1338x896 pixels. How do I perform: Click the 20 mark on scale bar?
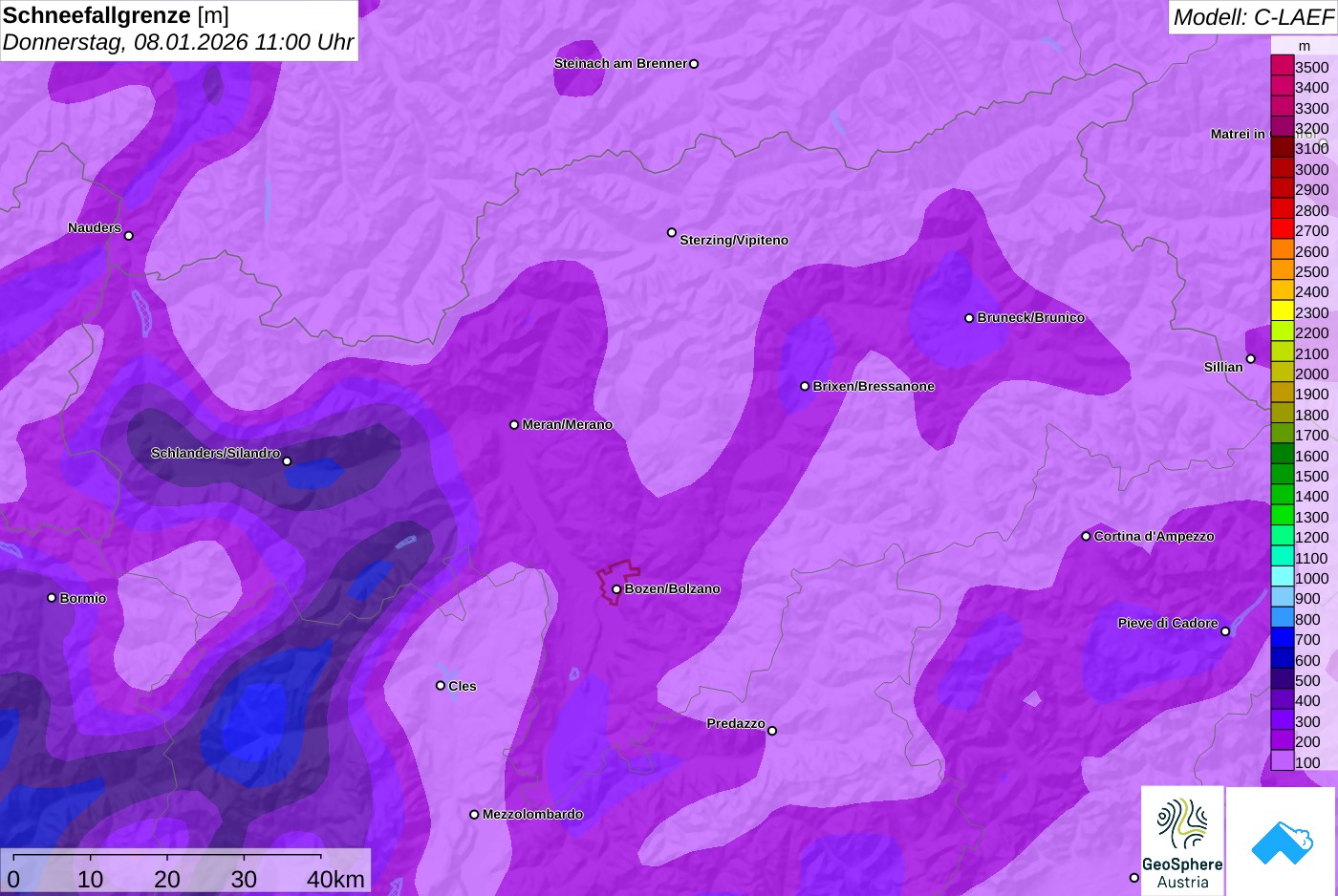[x=167, y=879]
